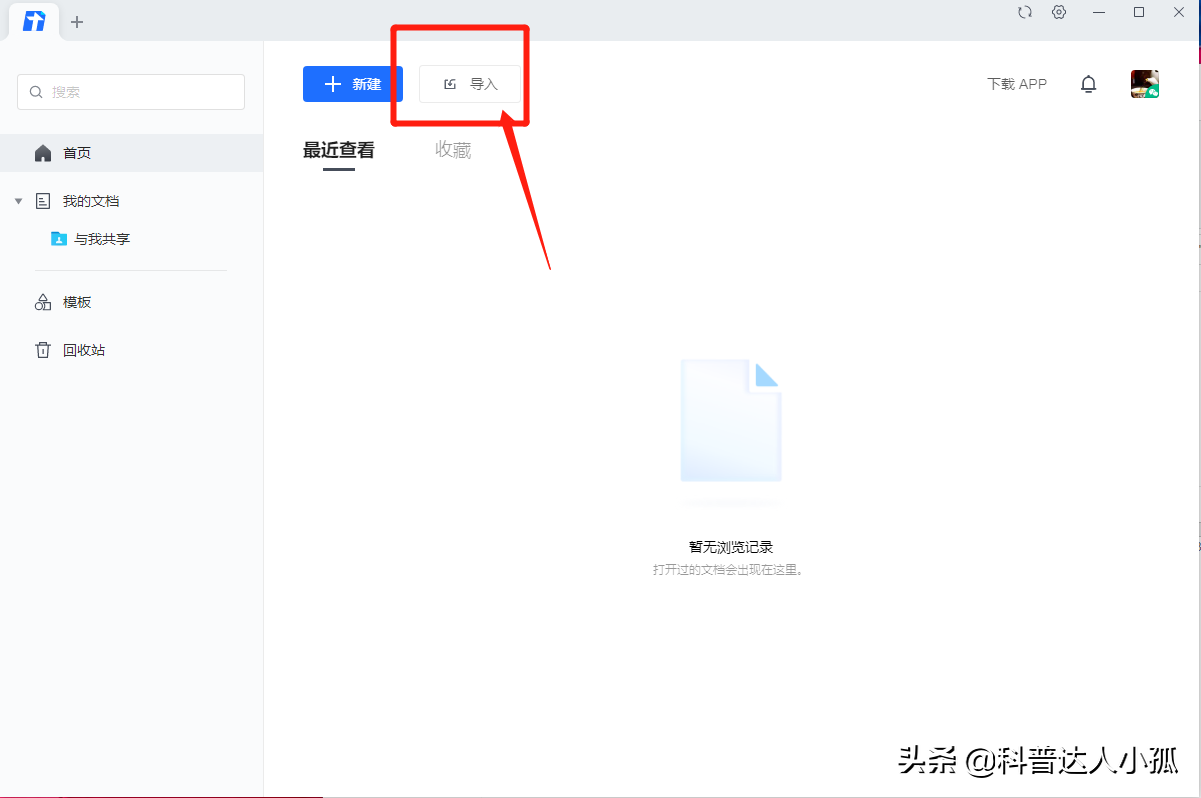Click the refresh sync icon
The image size is (1201, 798).
pos(1024,12)
